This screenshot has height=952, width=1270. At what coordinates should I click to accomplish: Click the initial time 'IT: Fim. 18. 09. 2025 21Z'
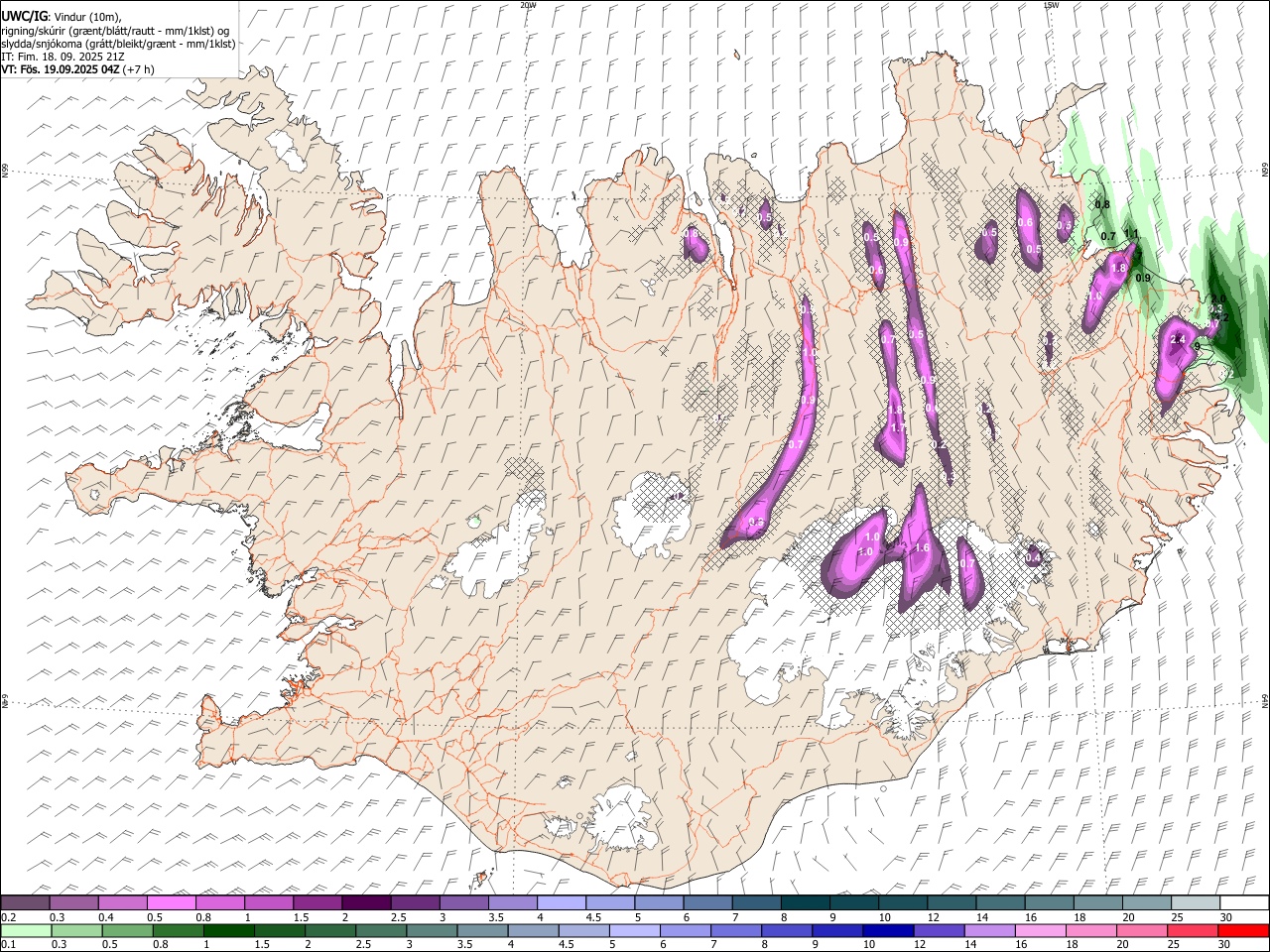point(63,57)
